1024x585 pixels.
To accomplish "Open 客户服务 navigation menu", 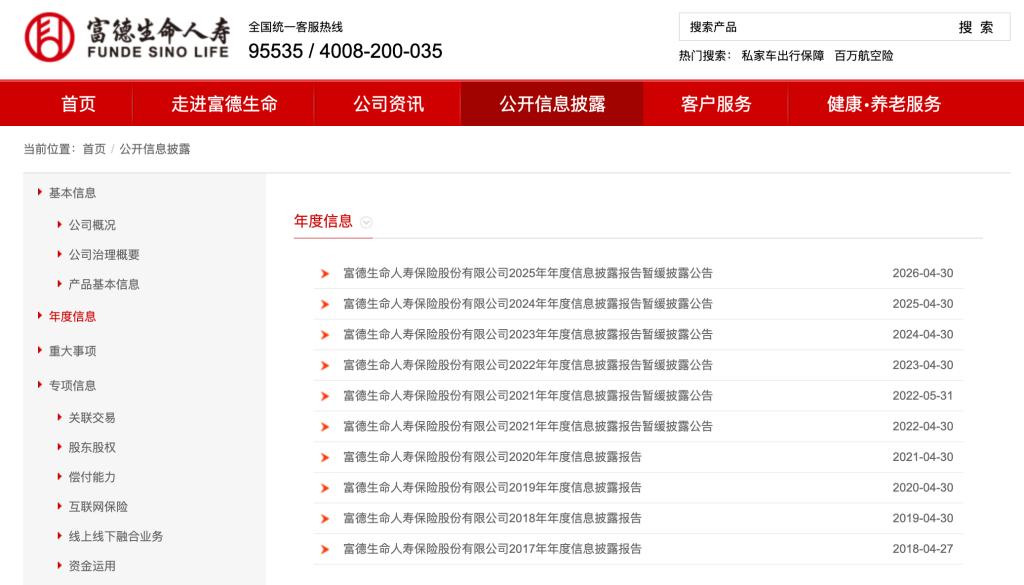I will coord(716,104).
